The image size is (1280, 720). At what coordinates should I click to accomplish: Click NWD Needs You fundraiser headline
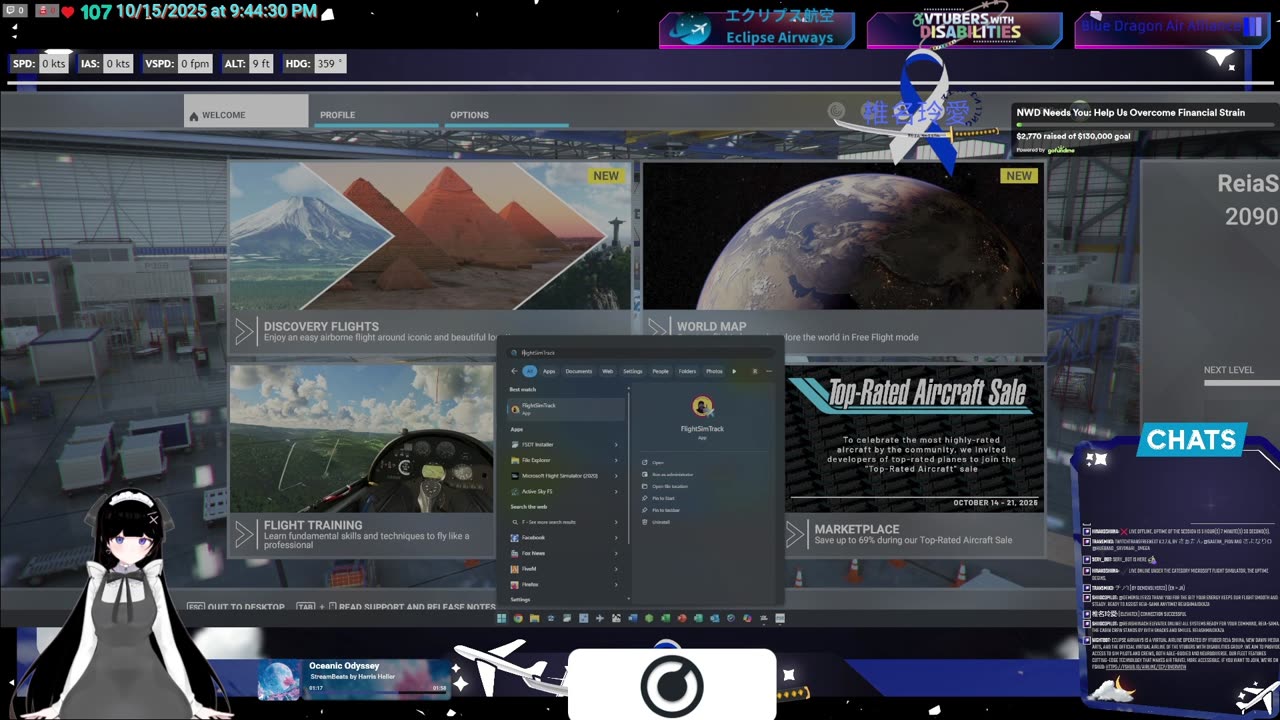(x=1131, y=113)
